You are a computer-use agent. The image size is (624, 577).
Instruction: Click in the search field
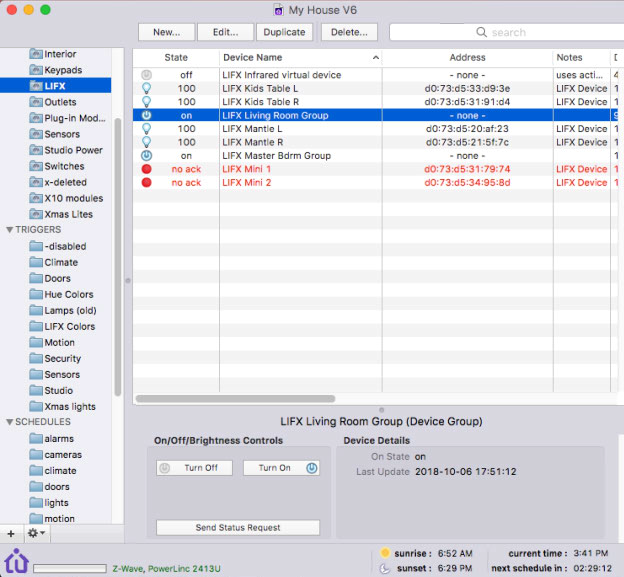[x=506, y=32]
